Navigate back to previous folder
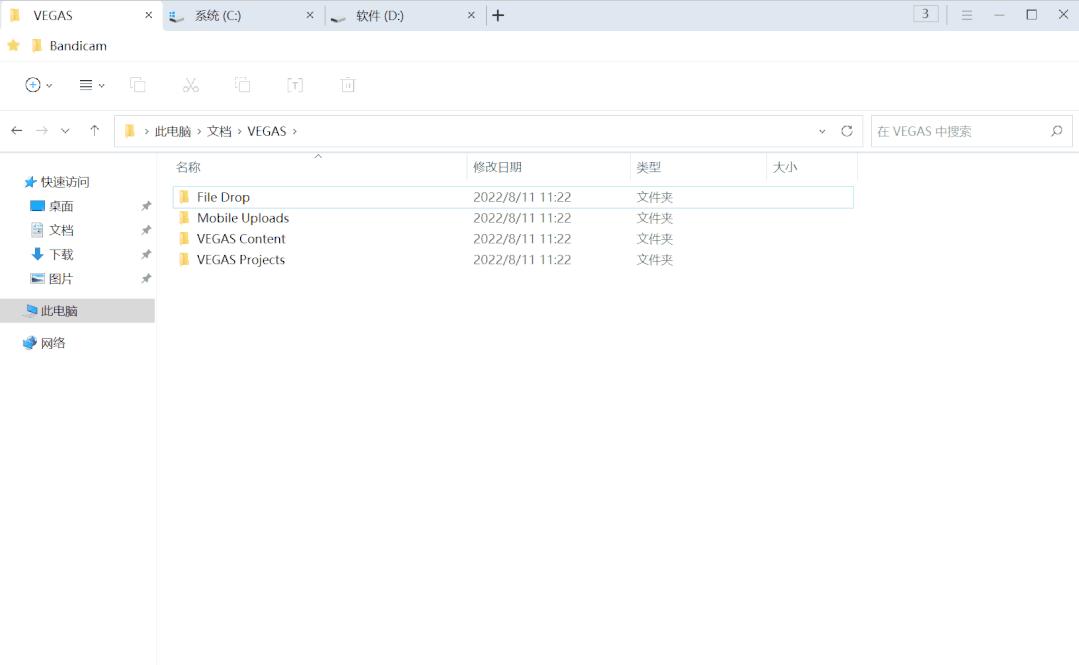1079x665 pixels. coord(17,131)
